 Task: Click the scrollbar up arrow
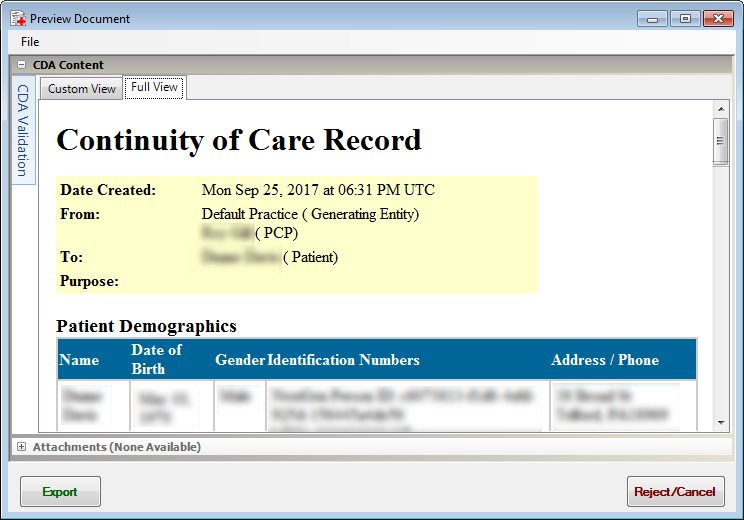coord(721,109)
